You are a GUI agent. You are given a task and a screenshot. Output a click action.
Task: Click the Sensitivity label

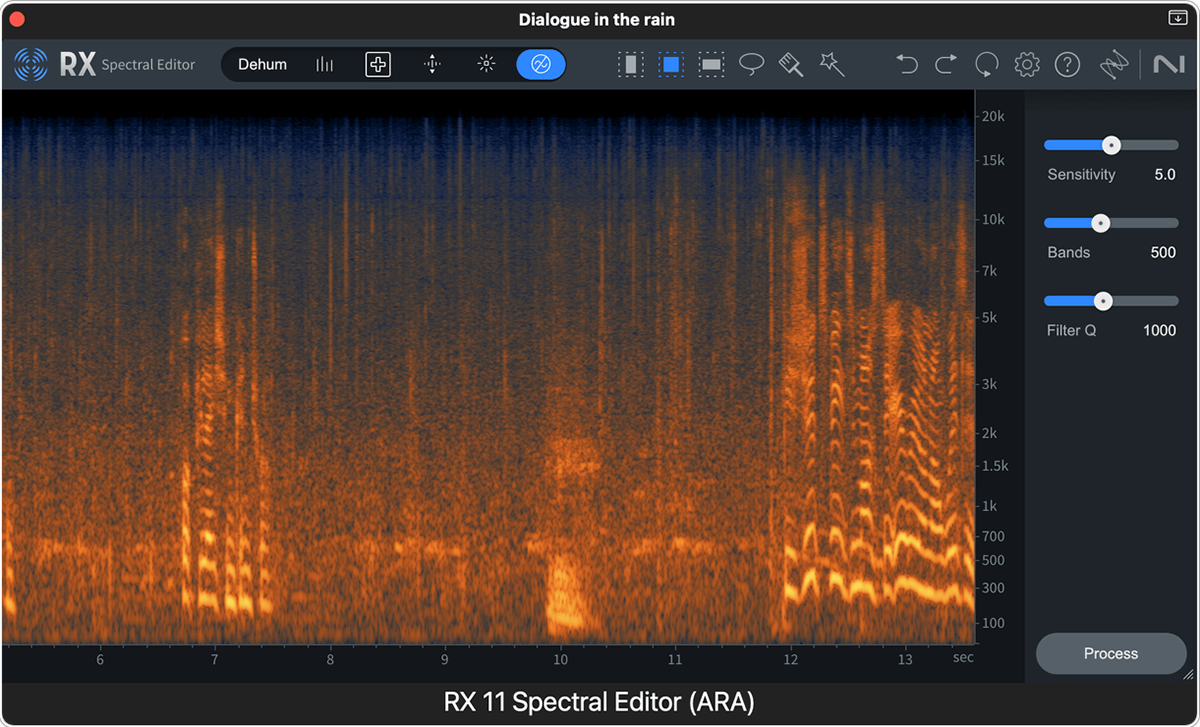(x=1081, y=175)
